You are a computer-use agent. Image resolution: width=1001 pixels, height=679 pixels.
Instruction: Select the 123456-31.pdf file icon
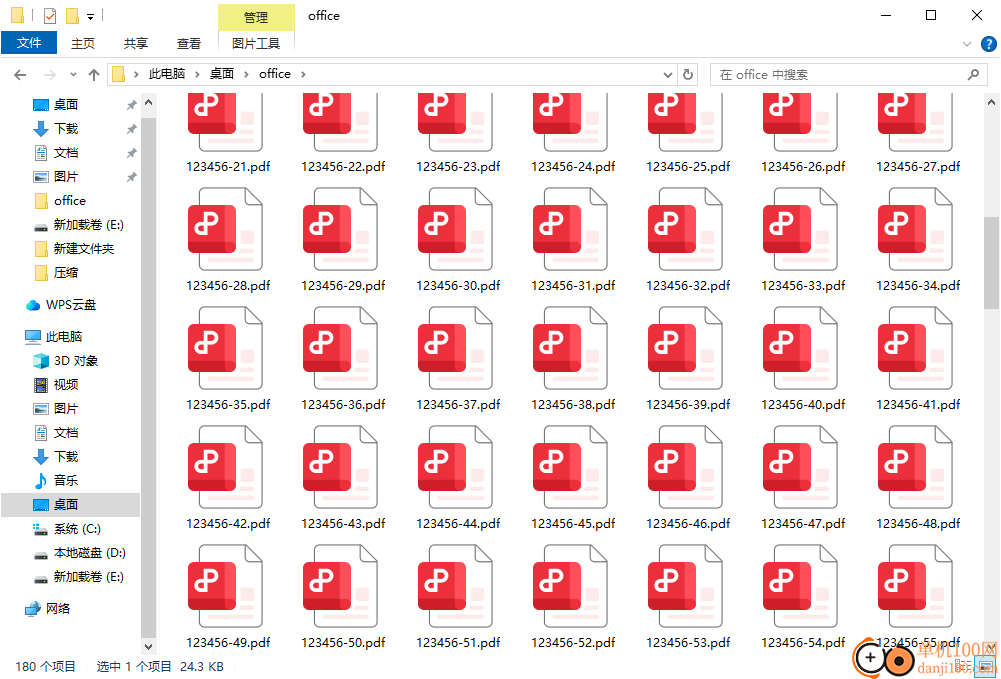point(570,229)
